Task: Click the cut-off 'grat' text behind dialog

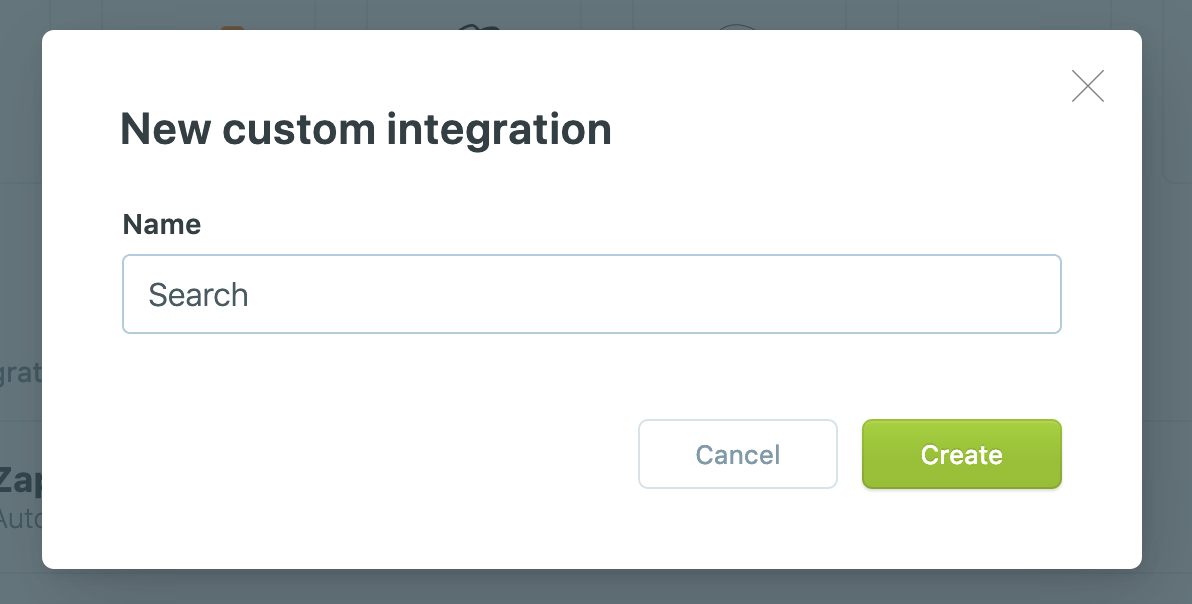Action: coord(20,373)
